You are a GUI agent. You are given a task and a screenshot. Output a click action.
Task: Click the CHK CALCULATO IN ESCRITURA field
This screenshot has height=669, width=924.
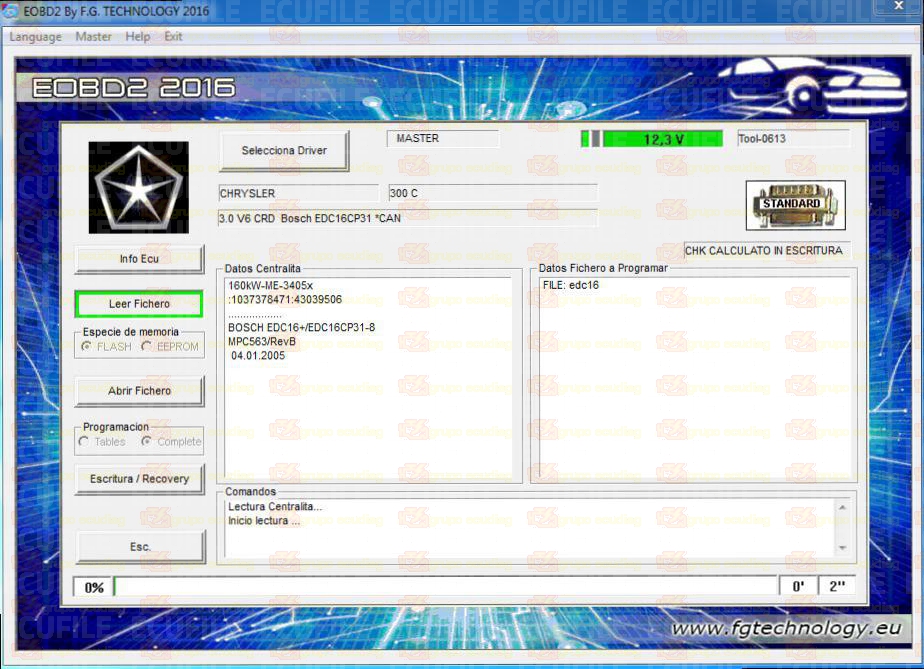767,251
